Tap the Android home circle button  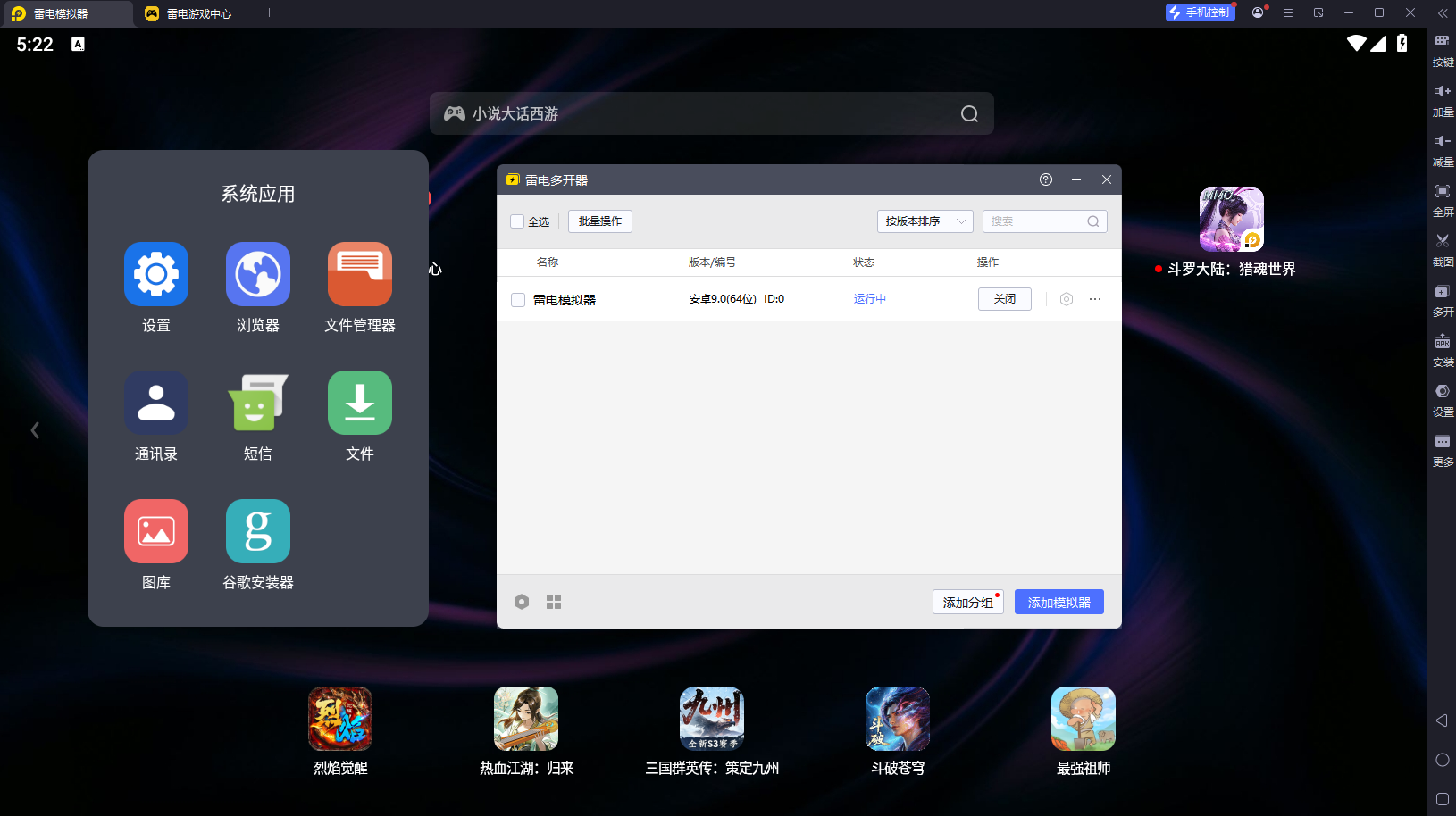coord(1442,760)
